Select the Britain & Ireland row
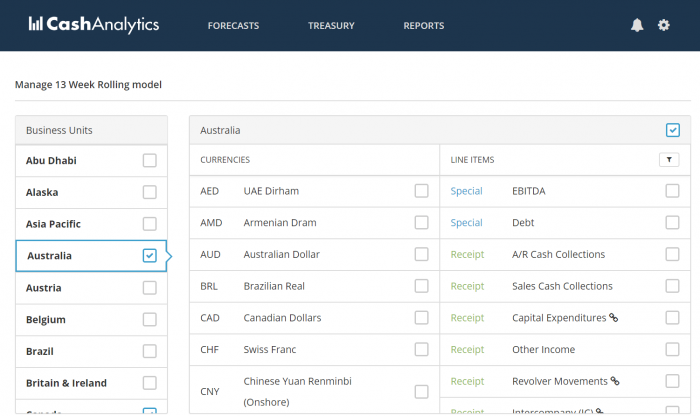 pos(92,383)
